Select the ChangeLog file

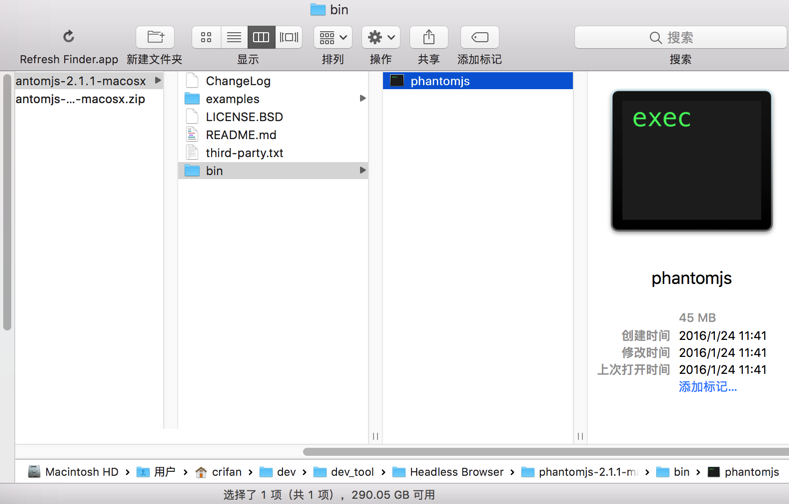[x=273, y=81]
